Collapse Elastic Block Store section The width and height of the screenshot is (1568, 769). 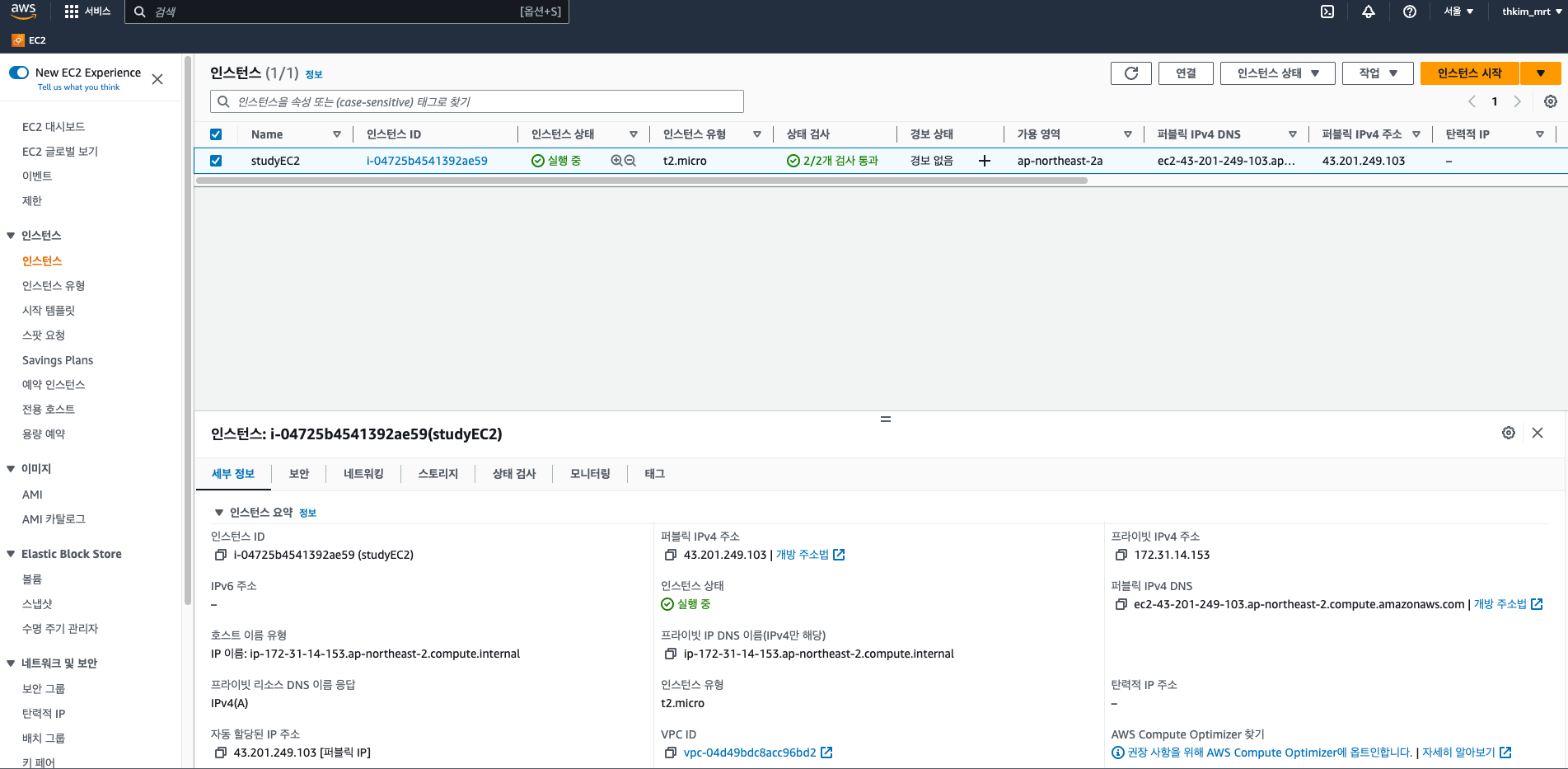click(11, 554)
